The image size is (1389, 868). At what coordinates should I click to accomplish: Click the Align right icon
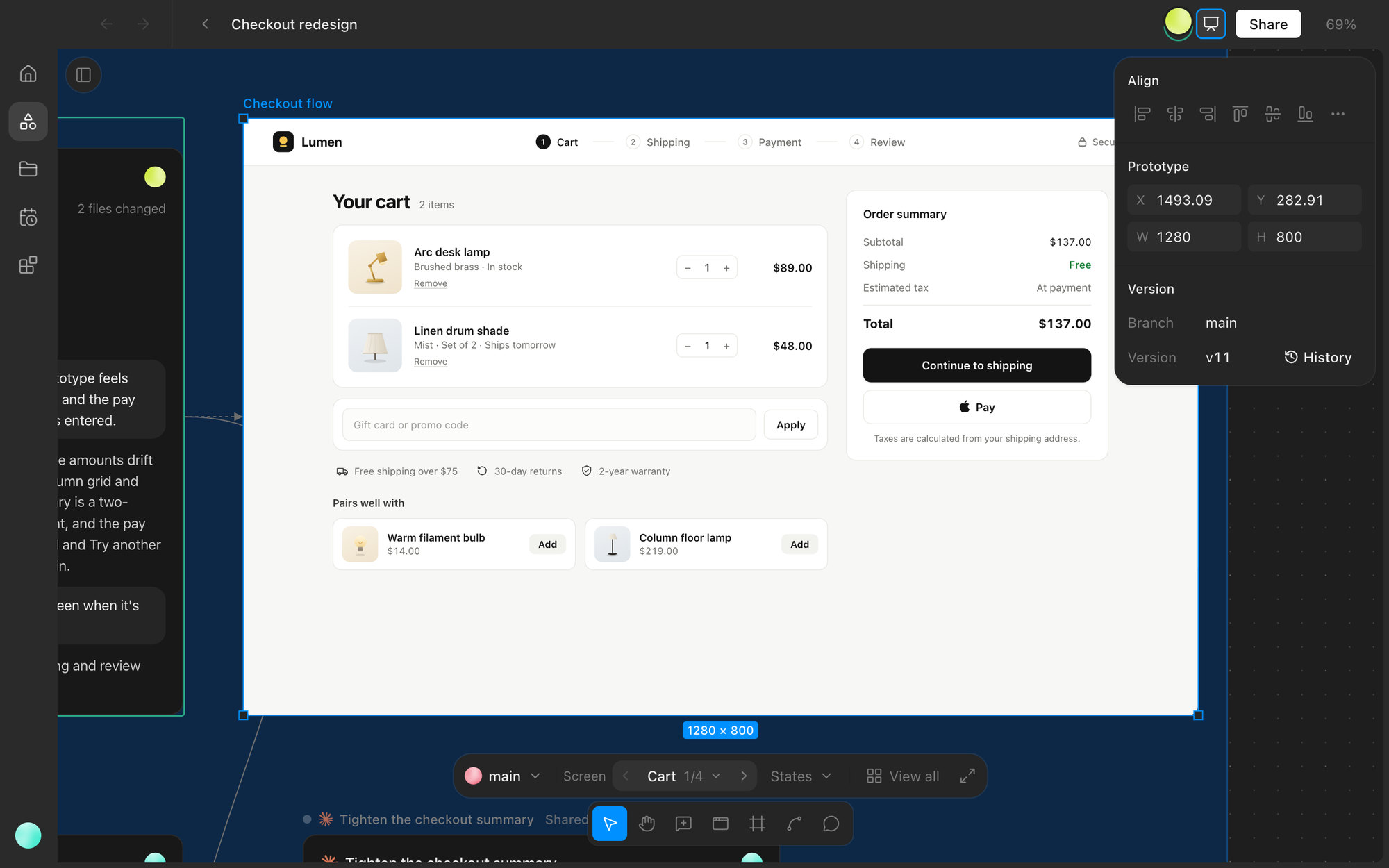click(x=1208, y=114)
